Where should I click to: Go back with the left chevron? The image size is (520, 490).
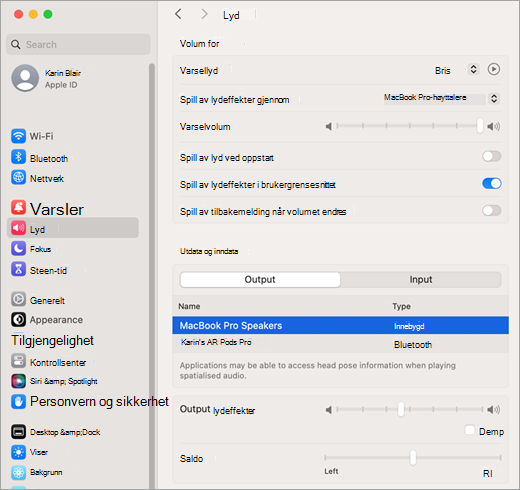[178, 14]
